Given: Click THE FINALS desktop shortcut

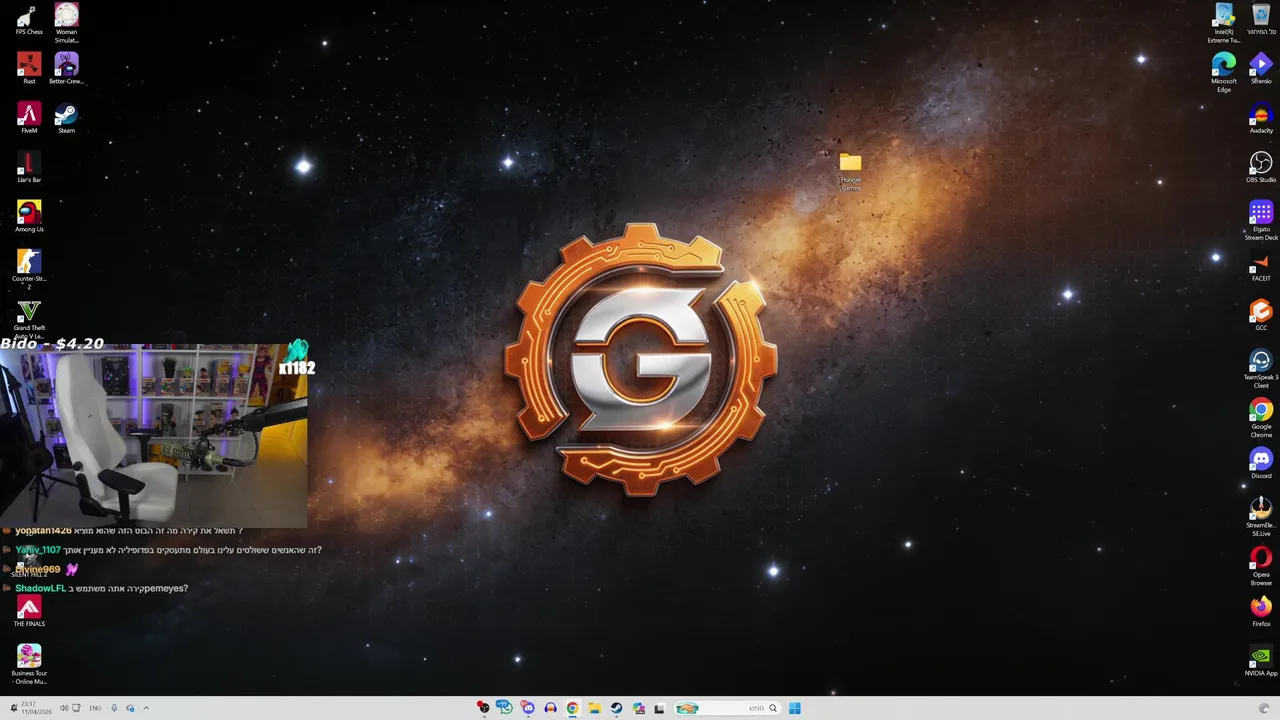Looking at the screenshot, I should pyautogui.click(x=29, y=611).
